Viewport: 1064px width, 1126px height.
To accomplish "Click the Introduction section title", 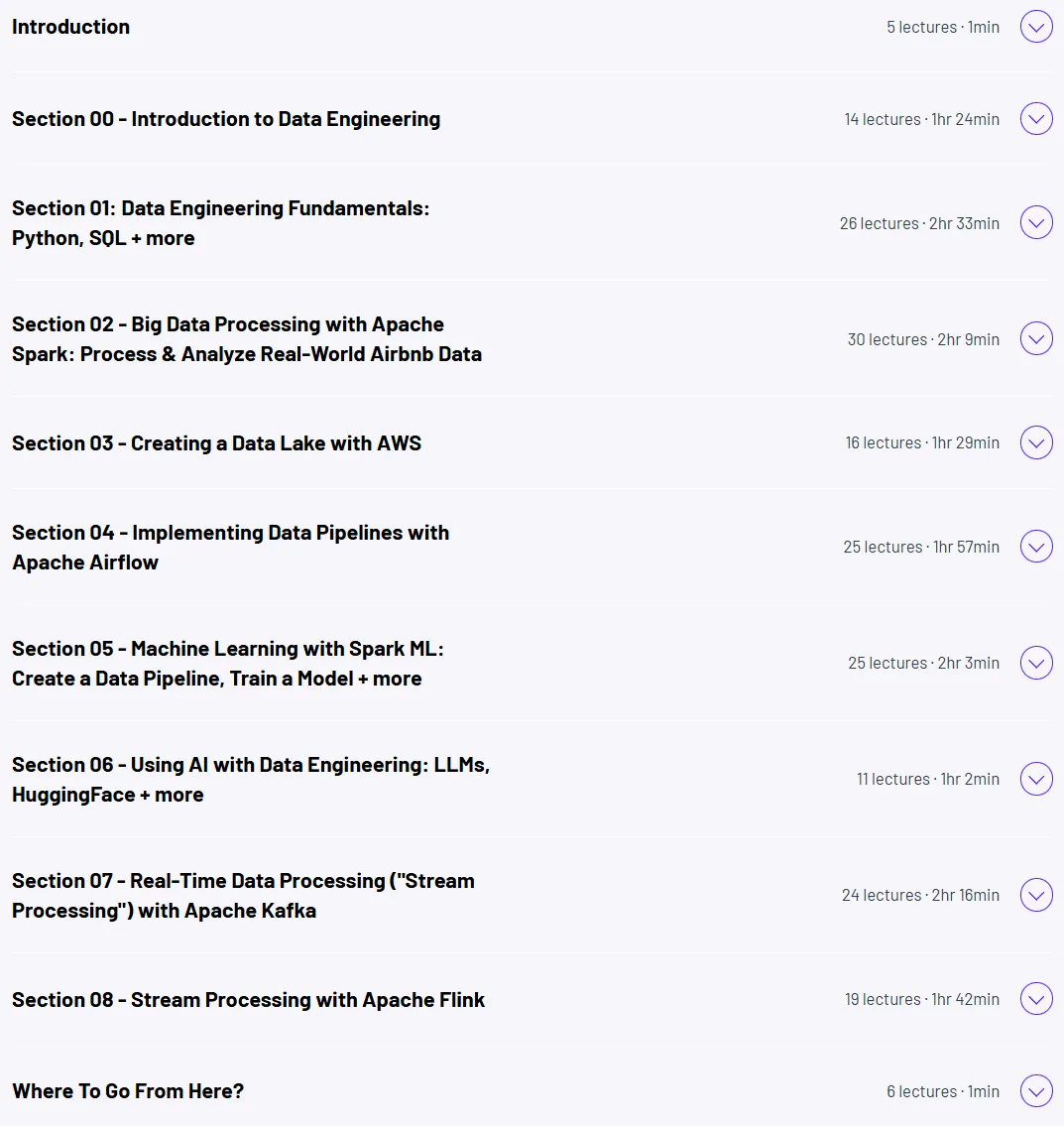I will click(x=71, y=27).
